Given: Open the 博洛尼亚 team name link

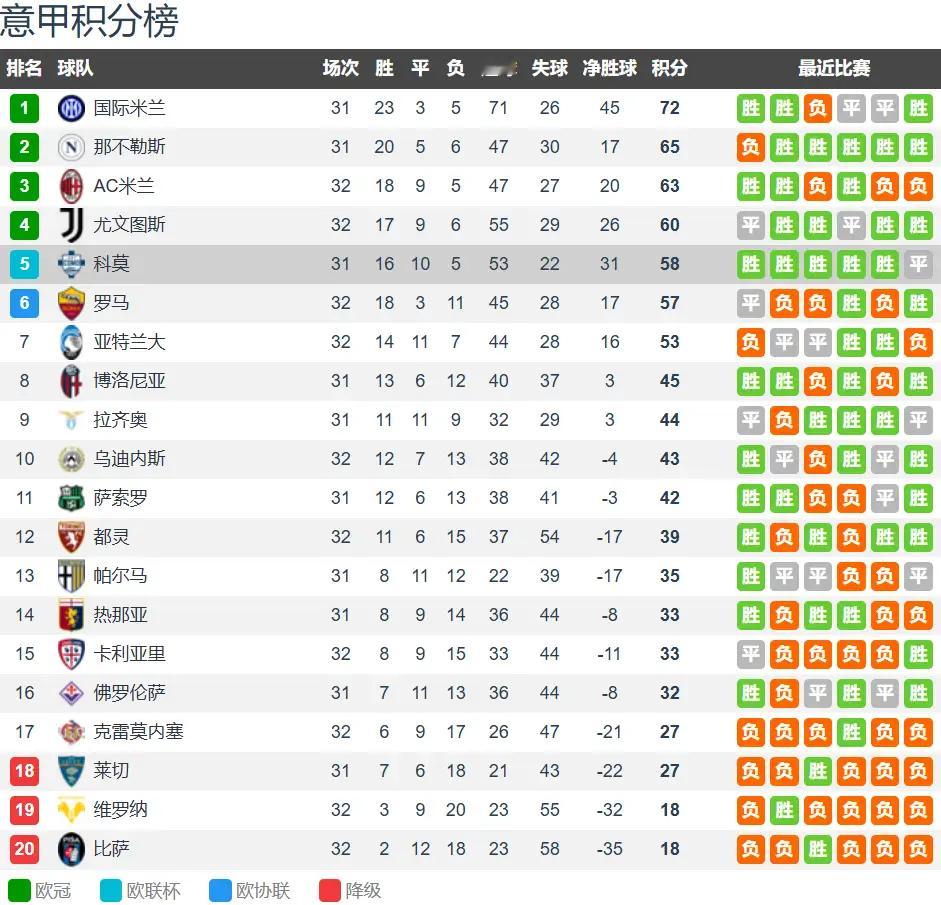Looking at the screenshot, I should coord(129,381).
